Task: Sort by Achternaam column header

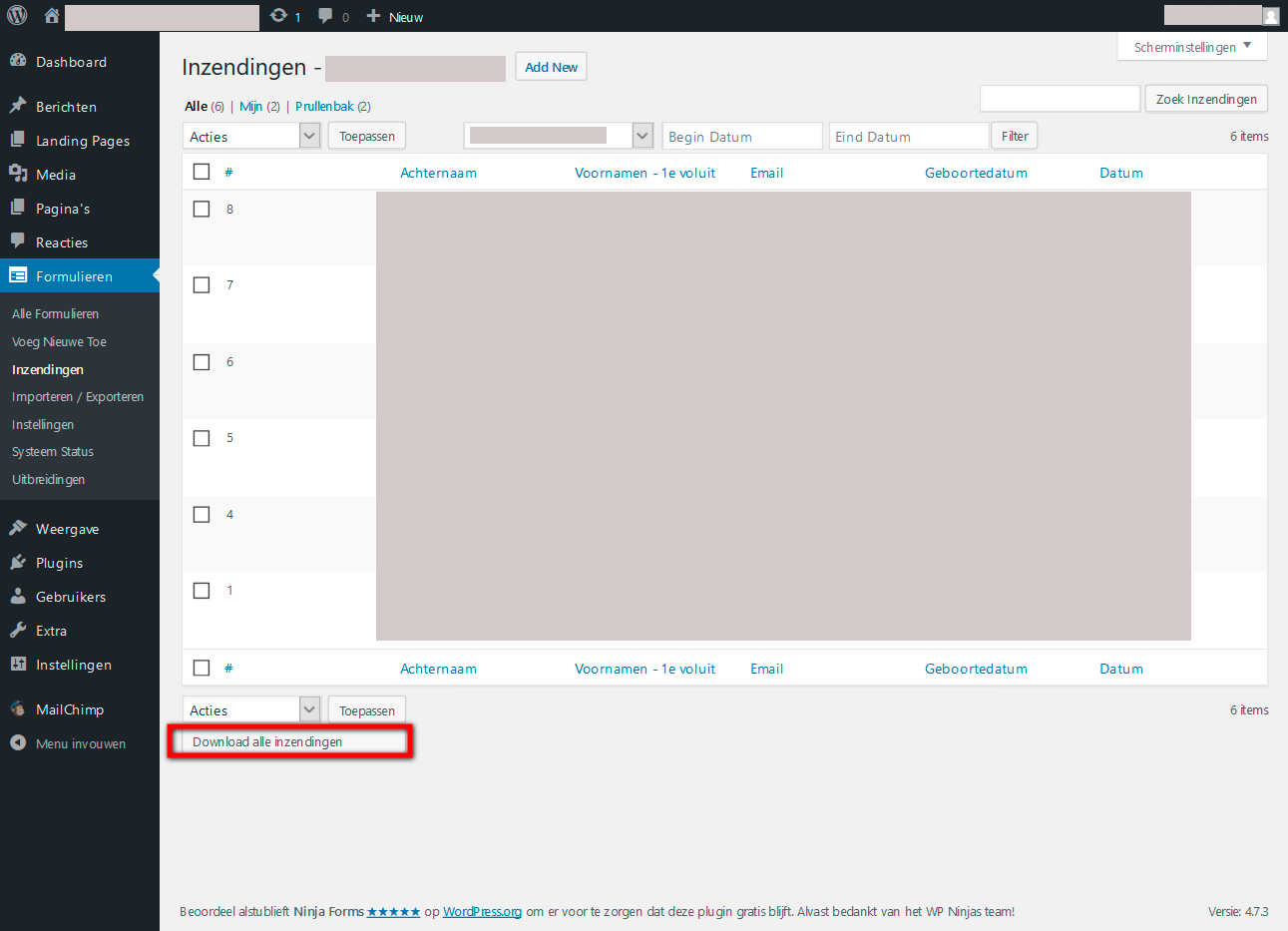Action: pos(438,173)
